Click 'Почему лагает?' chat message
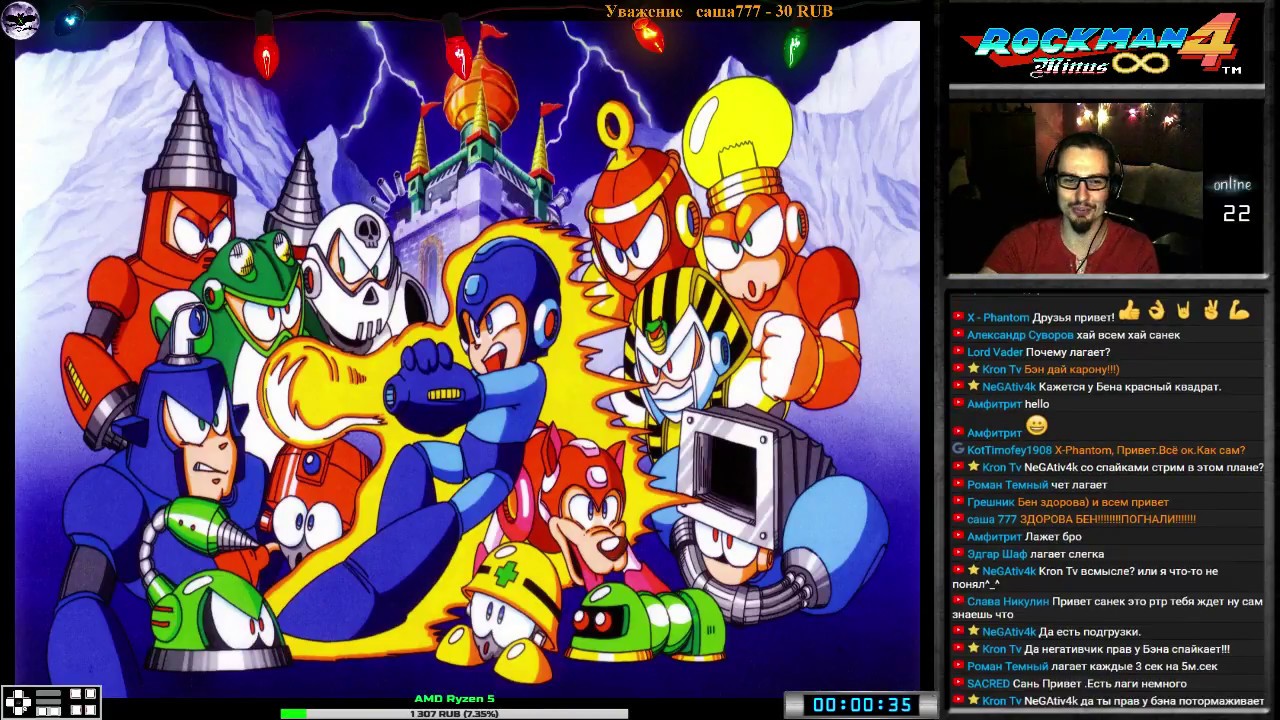Viewport: 1280px width, 720px height. click(1068, 352)
